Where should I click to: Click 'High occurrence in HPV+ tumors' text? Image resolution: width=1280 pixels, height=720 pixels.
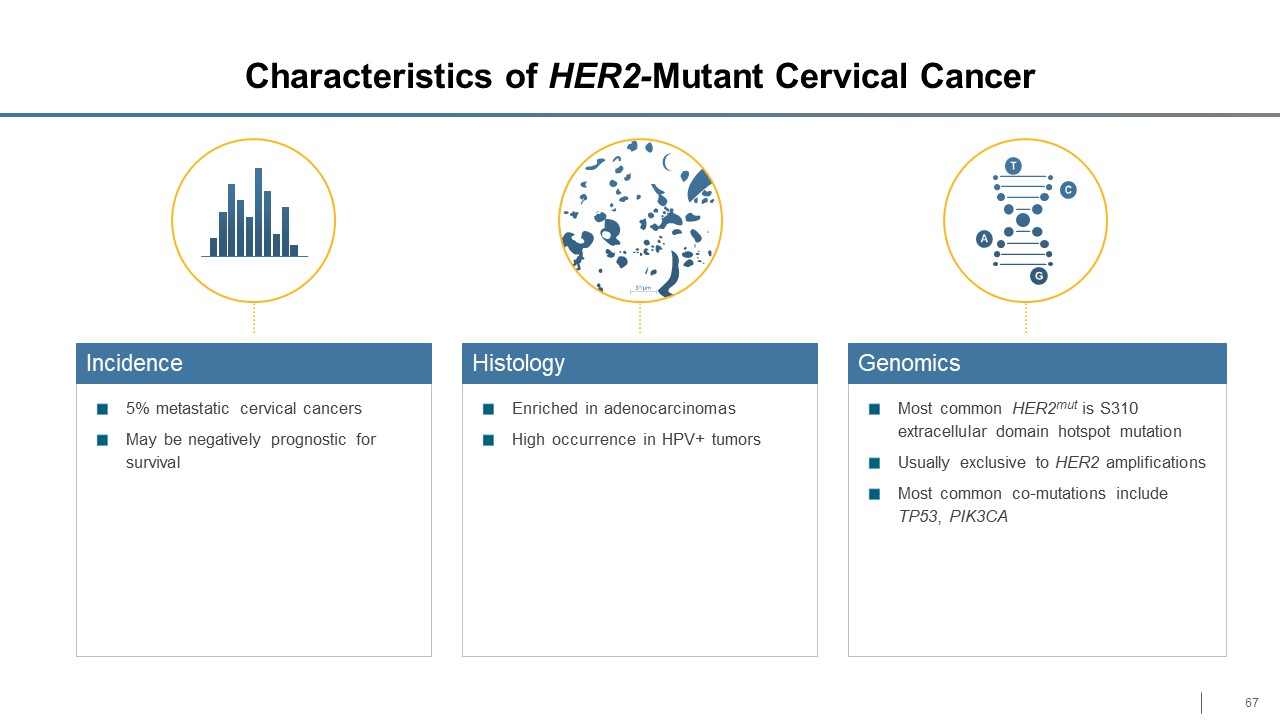pos(636,439)
